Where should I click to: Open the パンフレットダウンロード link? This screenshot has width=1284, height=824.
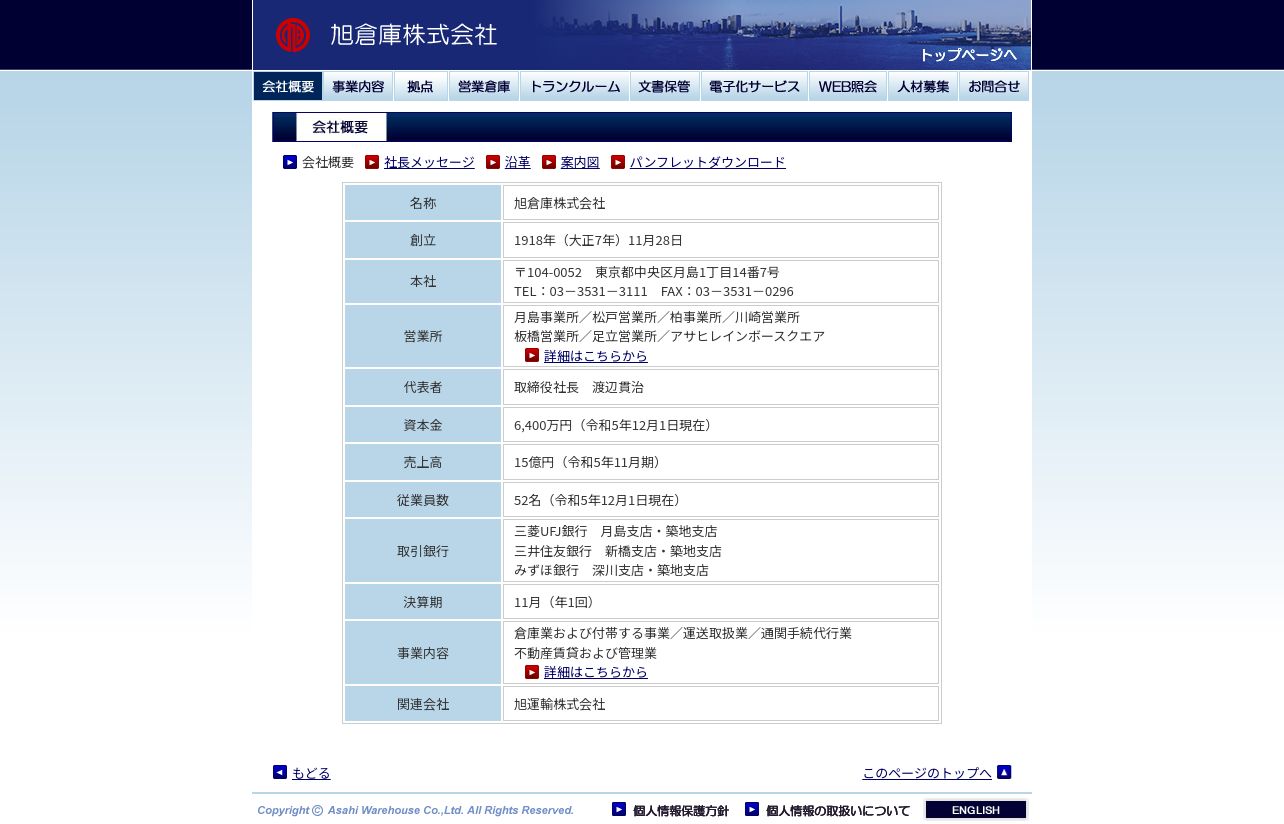[708, 162]
